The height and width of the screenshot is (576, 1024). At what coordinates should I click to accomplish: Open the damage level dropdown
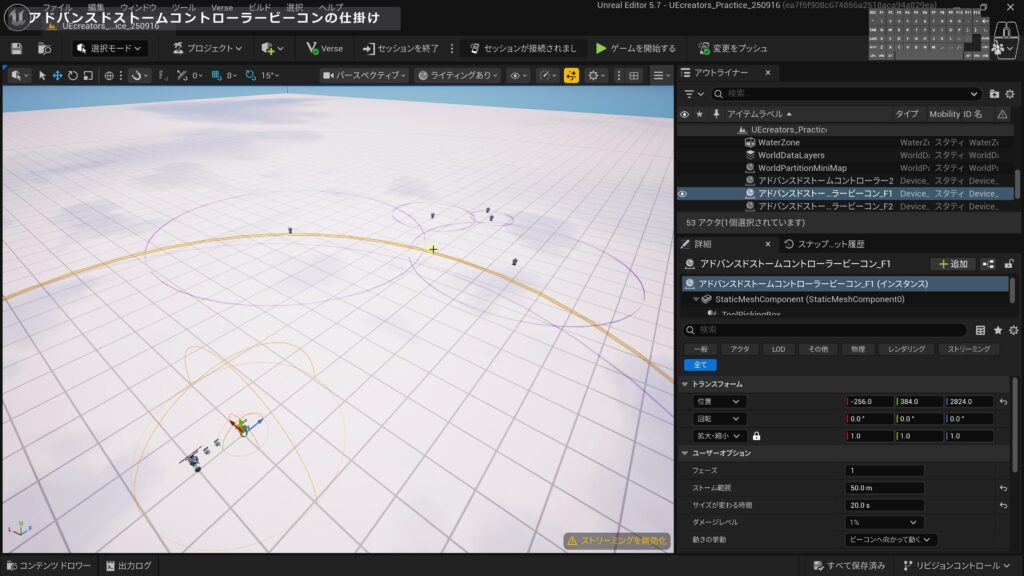(884, 522)
